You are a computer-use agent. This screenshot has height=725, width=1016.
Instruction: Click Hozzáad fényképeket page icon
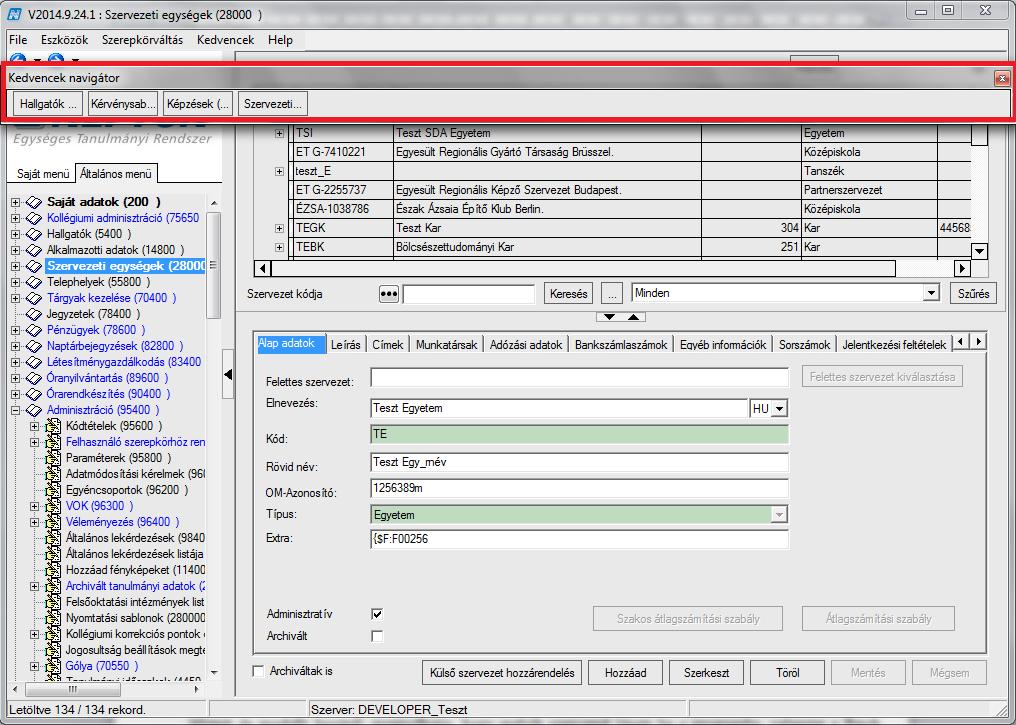[x=53, y=570]
